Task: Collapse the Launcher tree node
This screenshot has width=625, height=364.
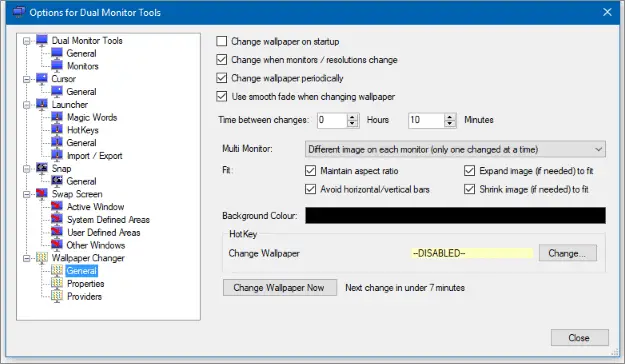Action: click(x=27, y=105)
